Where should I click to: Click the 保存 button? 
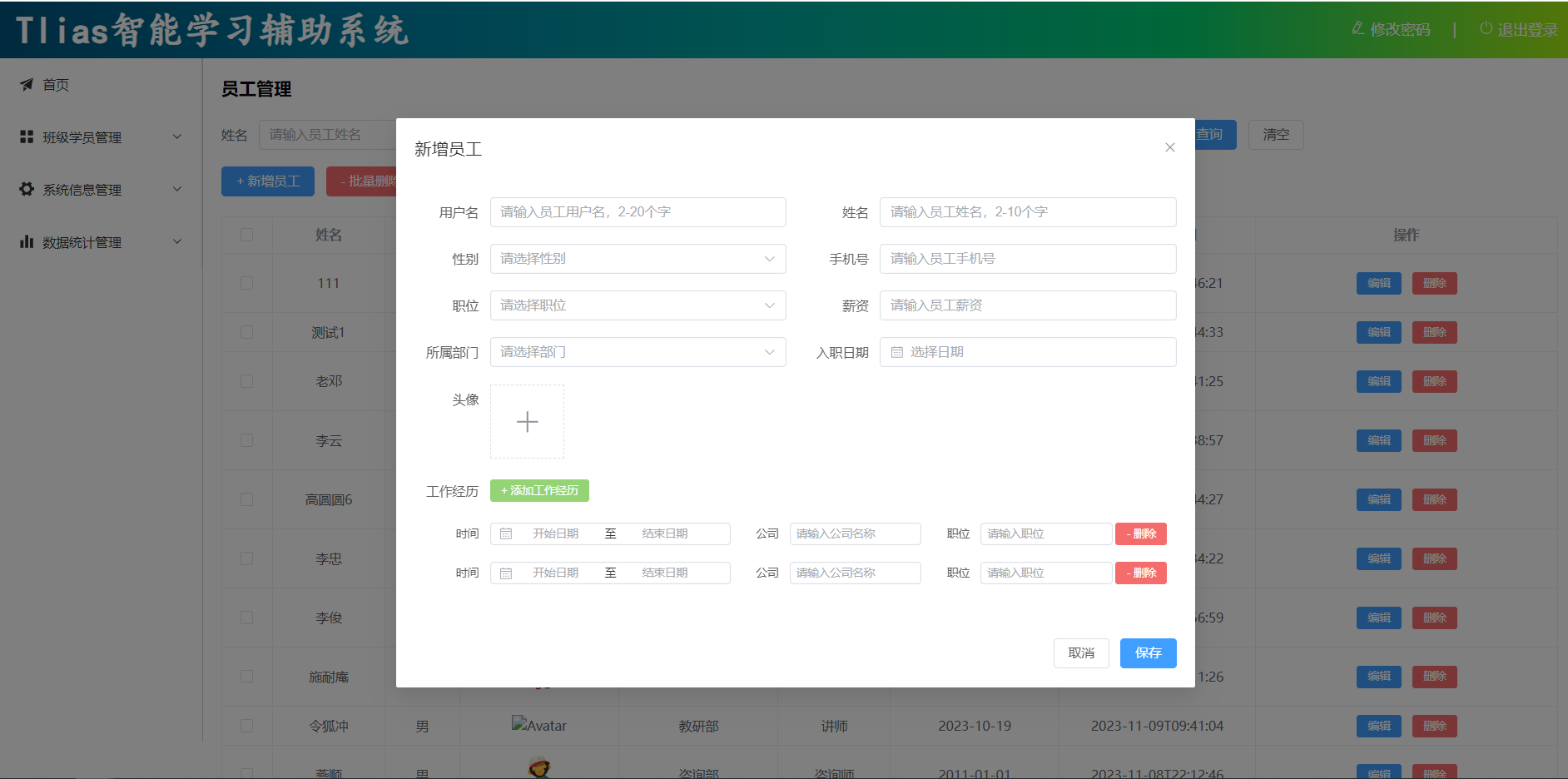pyautogui.click(x=1148, y=653)
